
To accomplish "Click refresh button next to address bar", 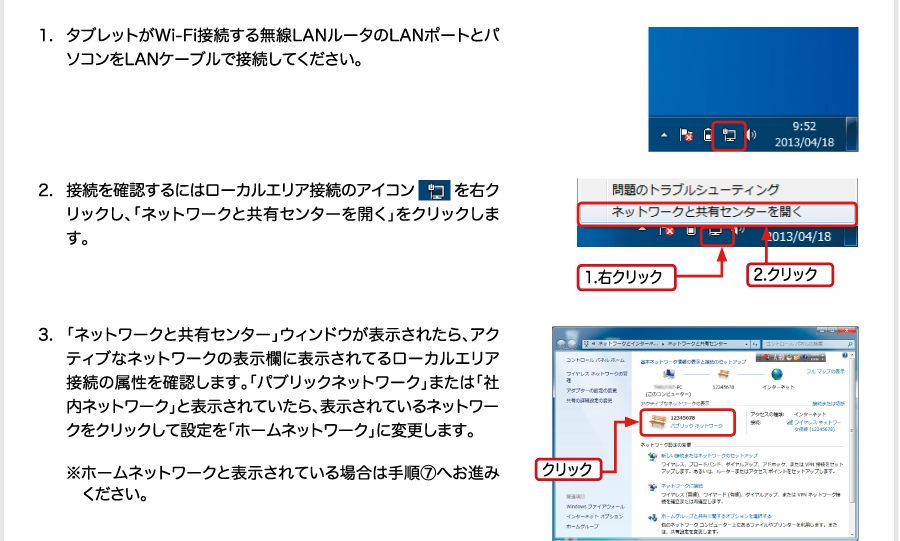I will [x=755, y=344].
